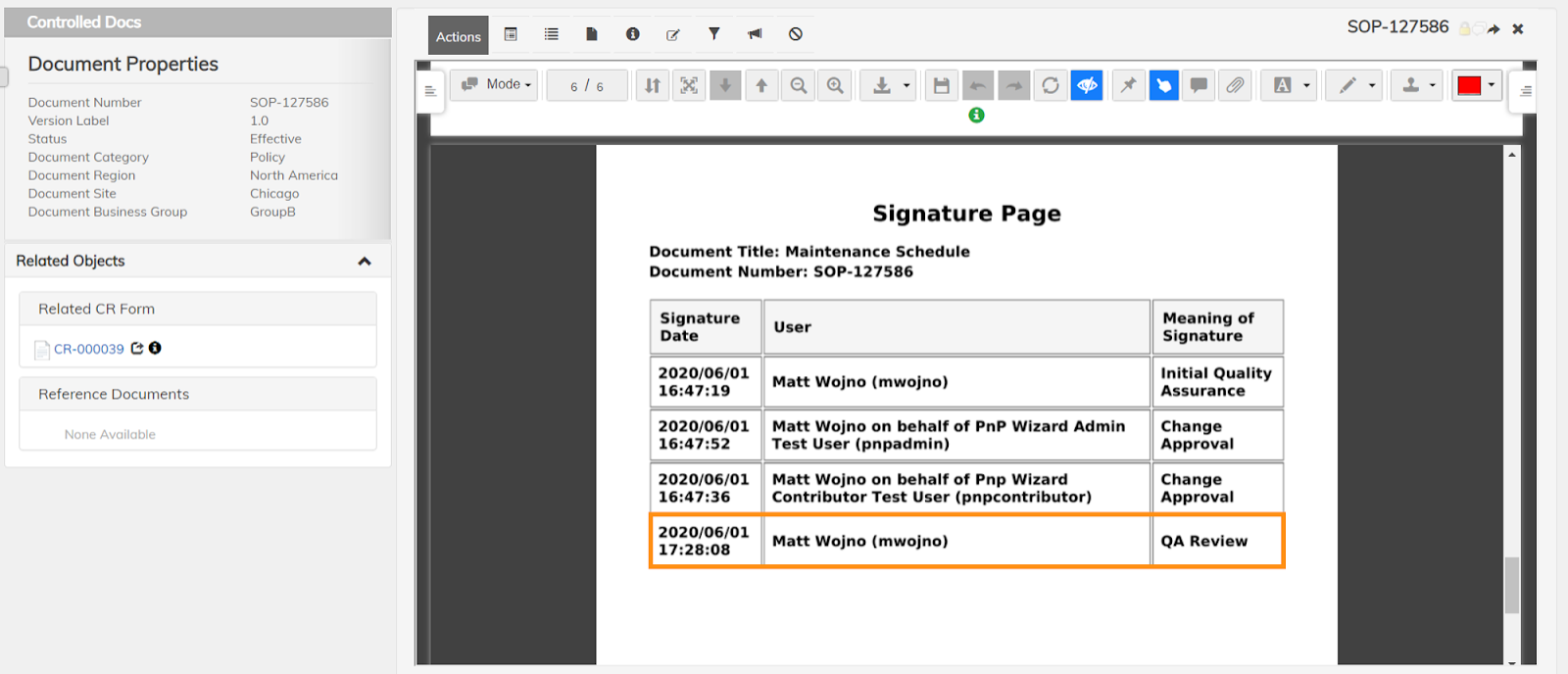Click the megaphone announcement icon
The height and width of the screenshot is (674, 1568).
click(755, 34)
